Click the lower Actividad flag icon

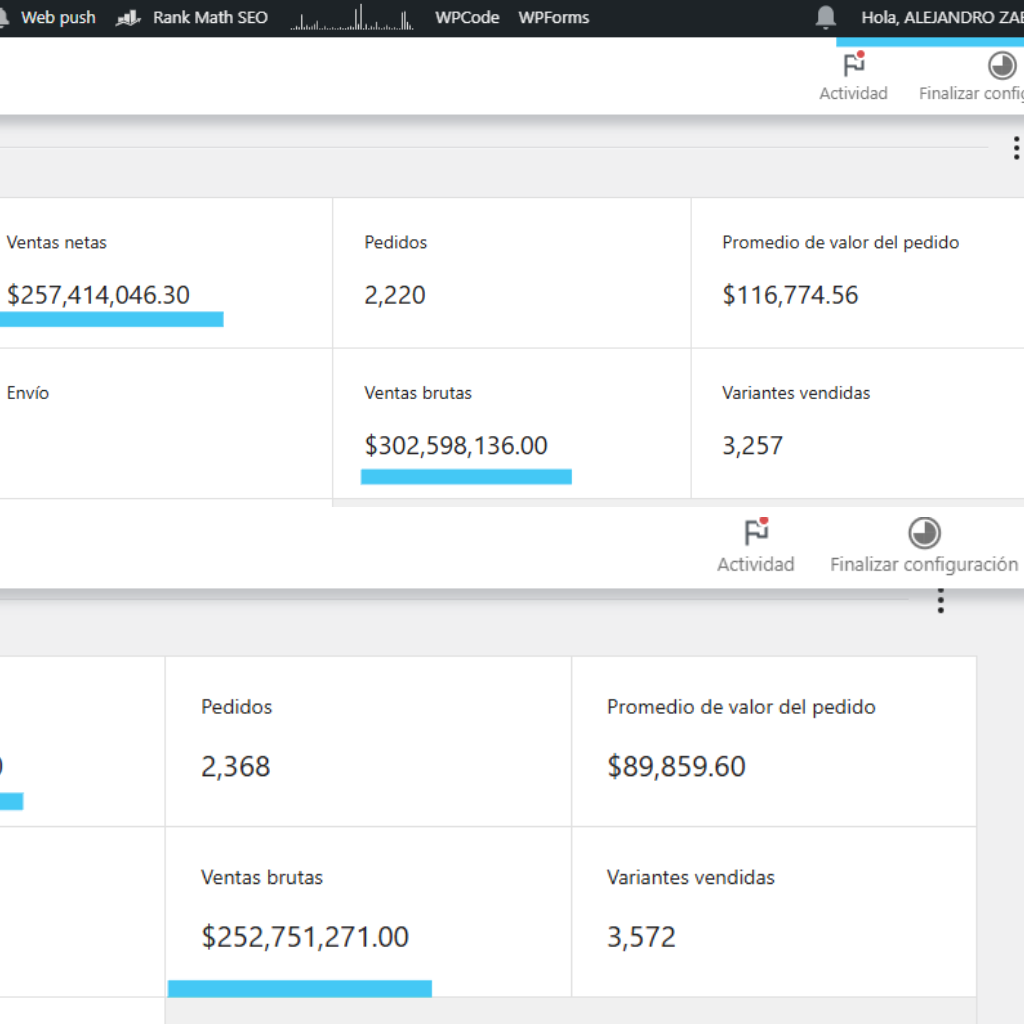[756, 533]
